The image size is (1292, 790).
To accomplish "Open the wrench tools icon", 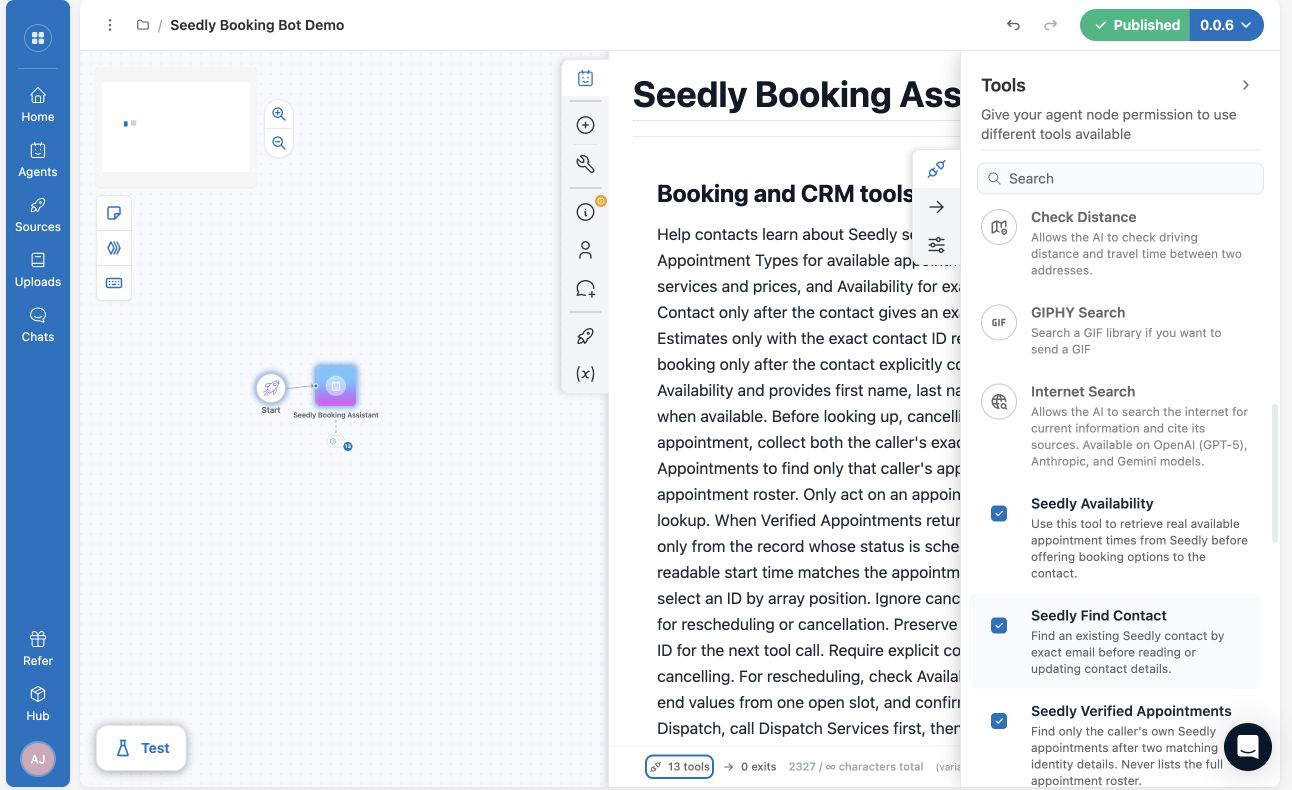I will click(586, 164).
